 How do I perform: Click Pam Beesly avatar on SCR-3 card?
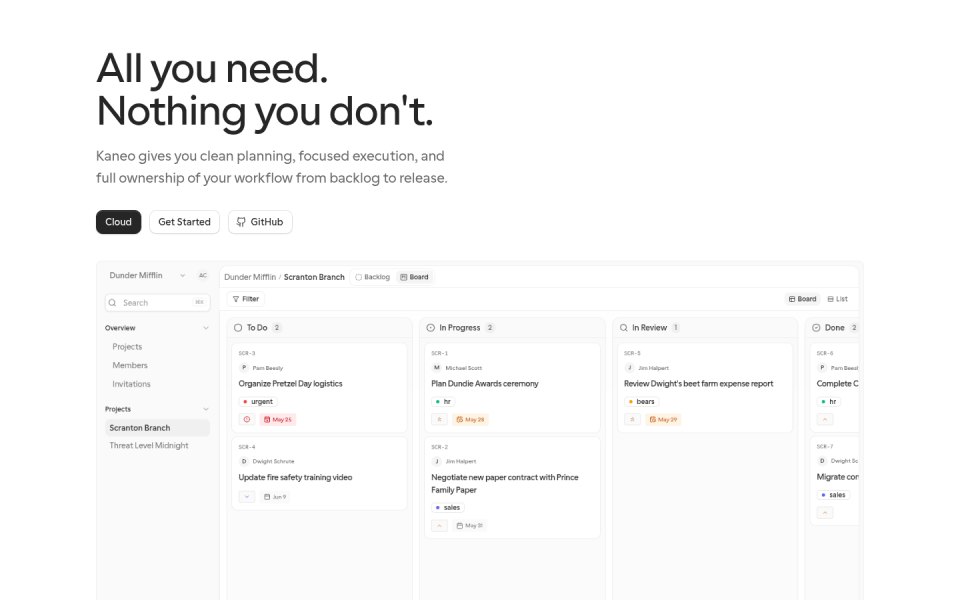[244, 367]
